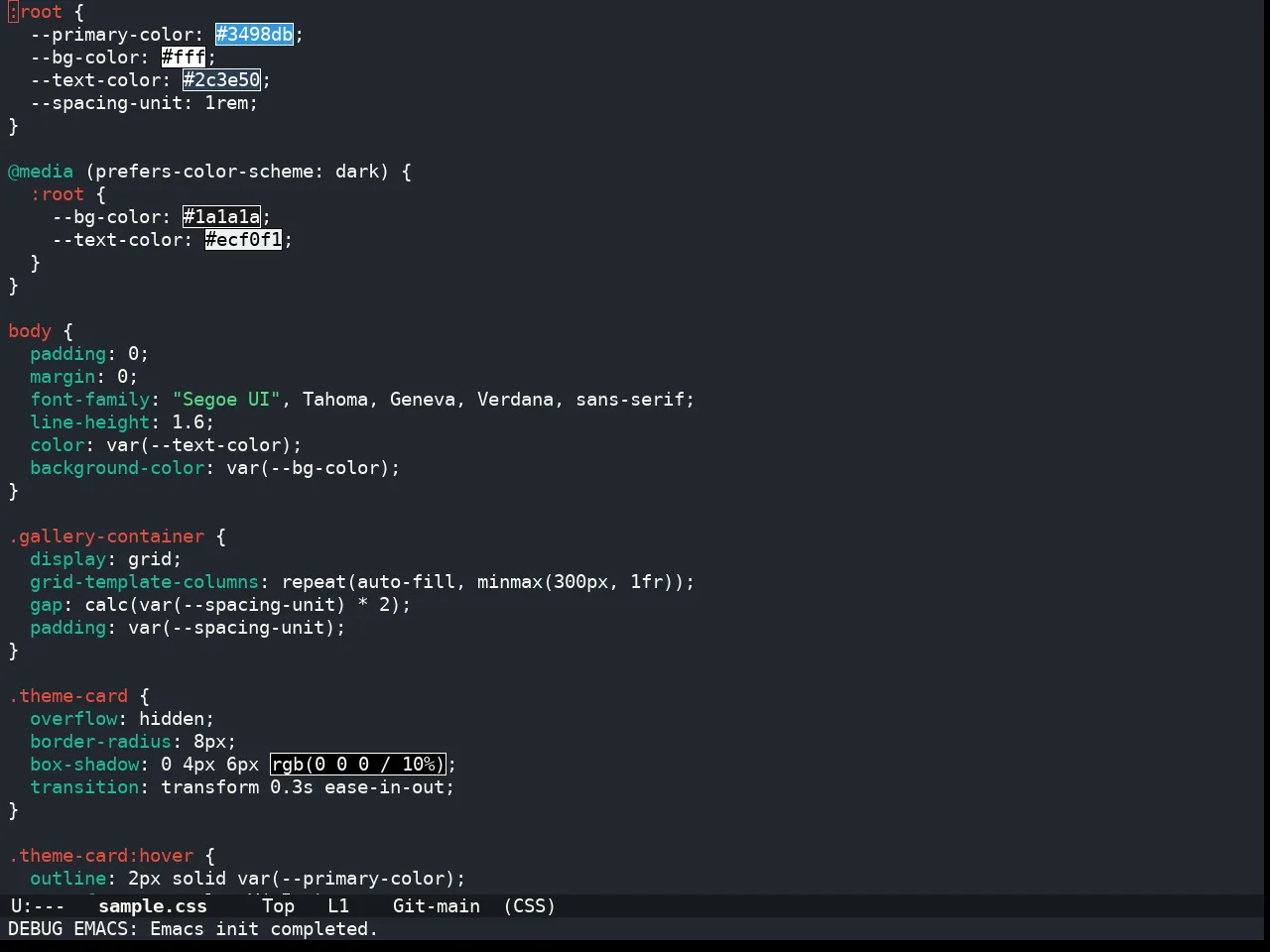Click the rgb(0 0 0 / 10%) color value

coord(358,765)
